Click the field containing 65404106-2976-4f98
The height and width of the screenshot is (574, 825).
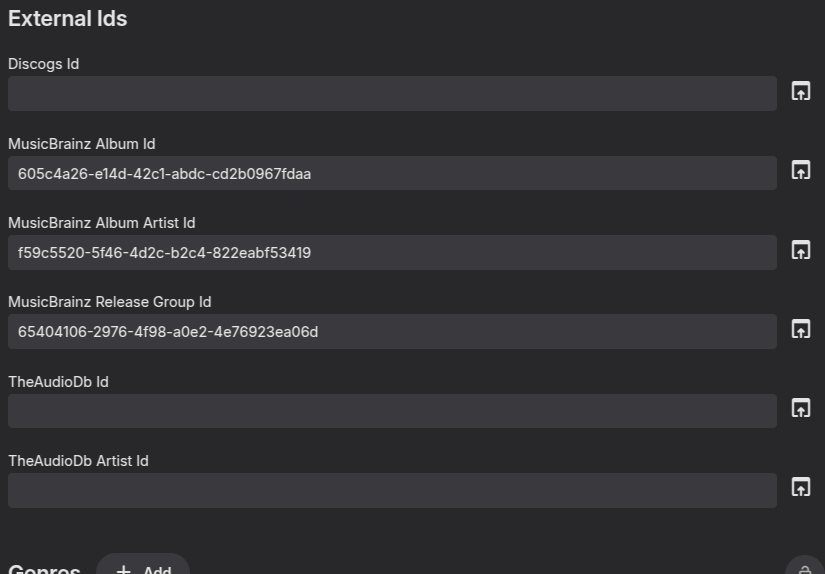[x=392, y=331]
